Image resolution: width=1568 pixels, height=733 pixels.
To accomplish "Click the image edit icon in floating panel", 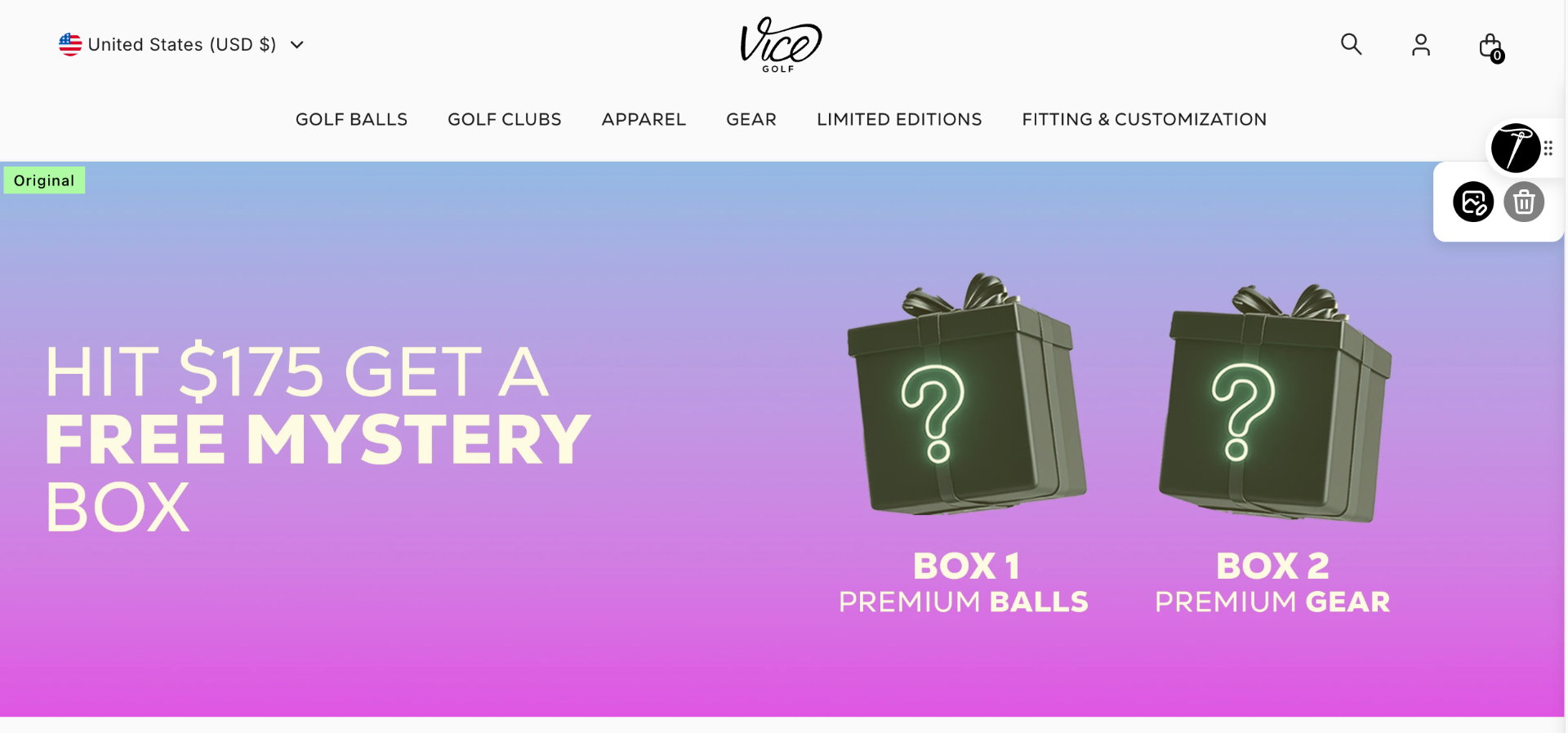I will (x=1473, y=202).
